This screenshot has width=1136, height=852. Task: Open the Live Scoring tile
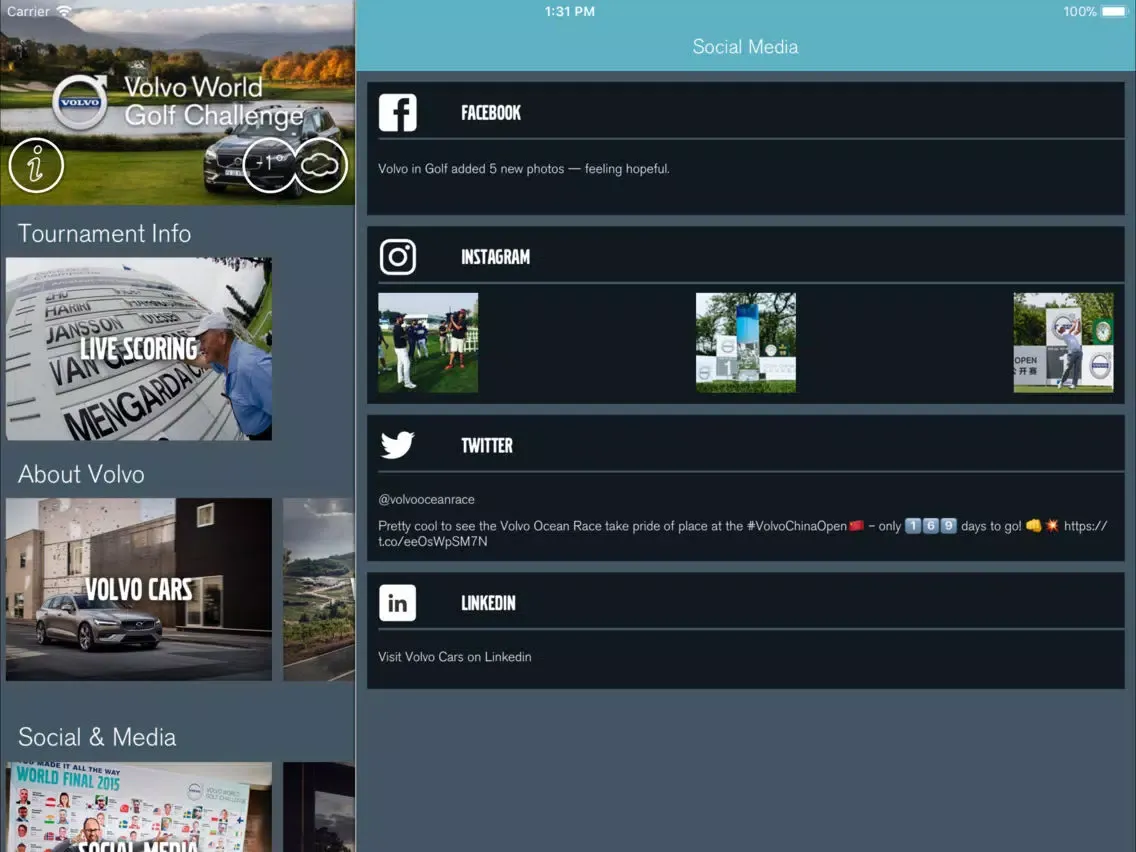tap(139, 348)
